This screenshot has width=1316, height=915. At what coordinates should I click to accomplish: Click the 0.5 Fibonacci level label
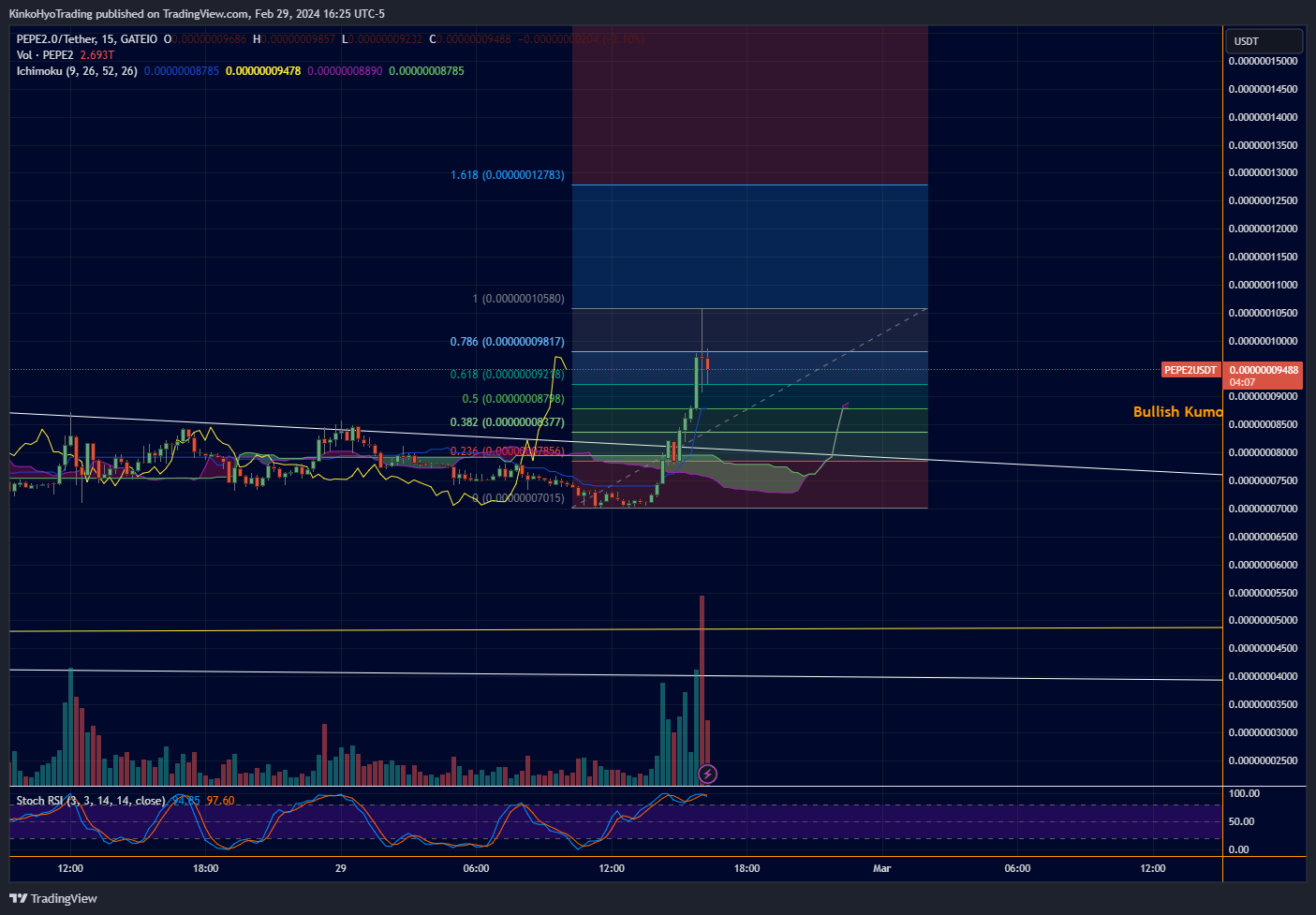(x=513, y=399)
